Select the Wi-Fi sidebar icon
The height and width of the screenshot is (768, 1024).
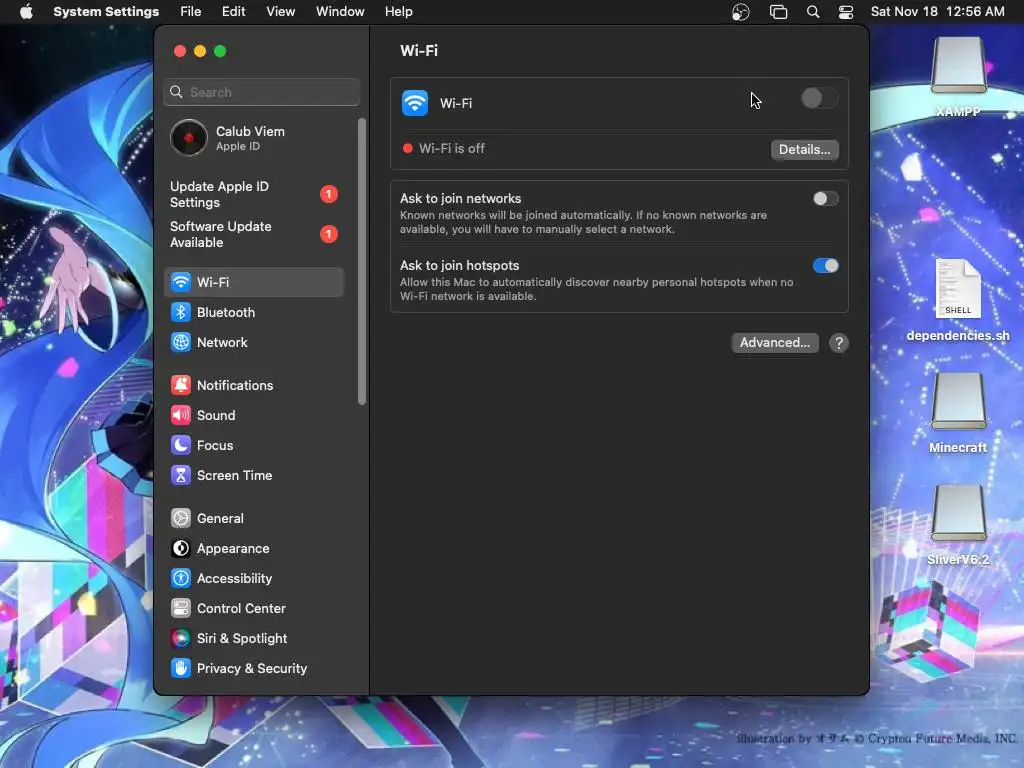point(181,282)
